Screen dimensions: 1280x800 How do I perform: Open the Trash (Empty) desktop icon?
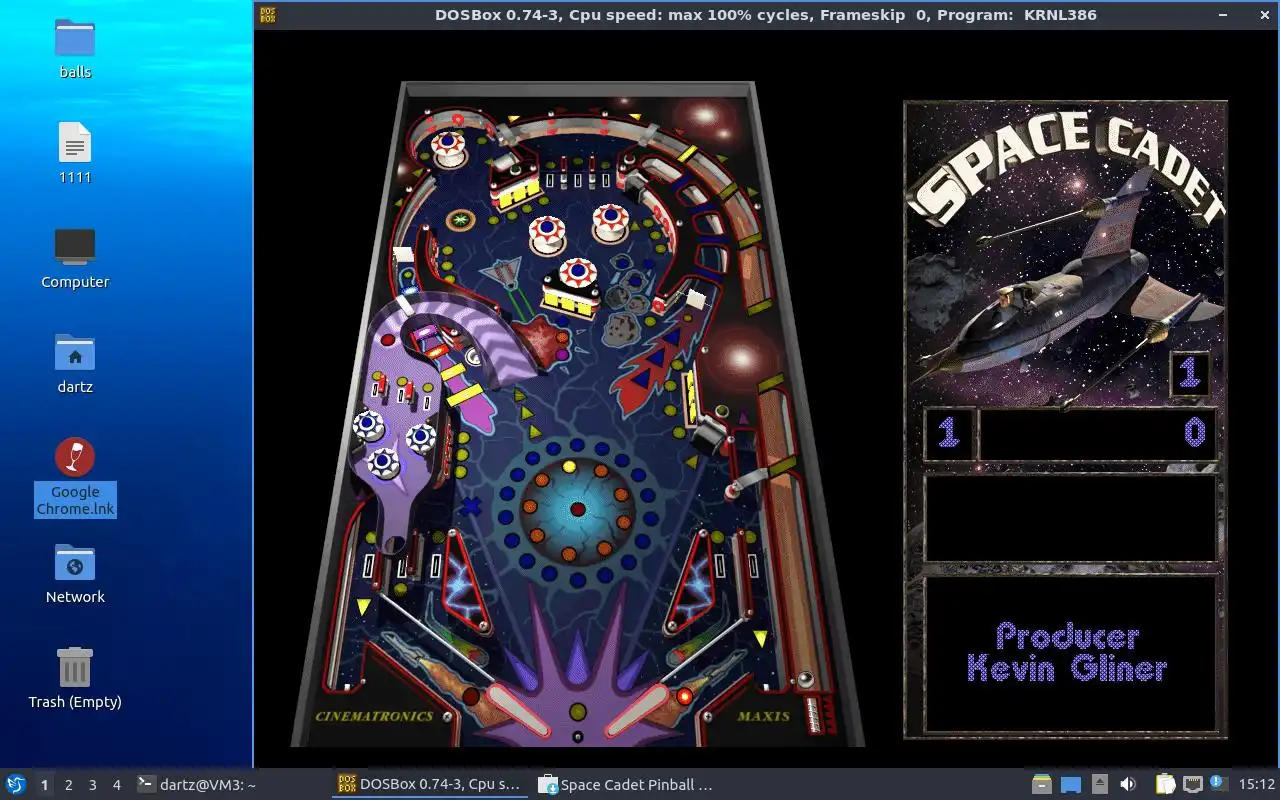[75, 667]
